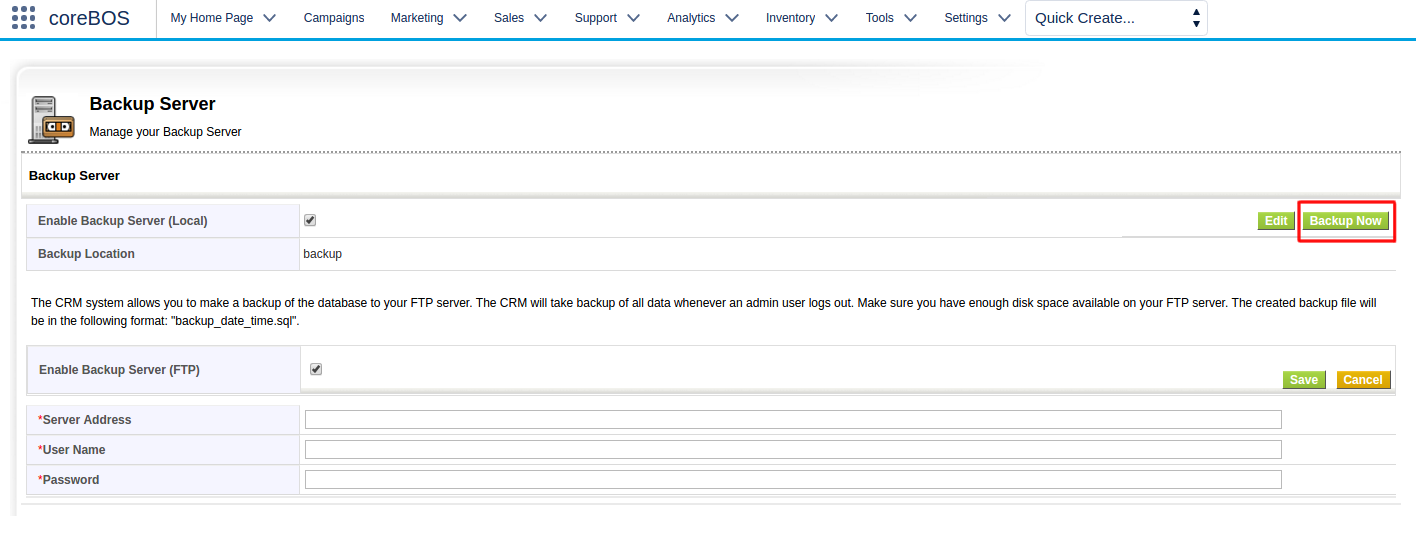The height and width of the screenshot is (546, 1416).
Task: Toggle Enable Backup Server (FTP) checkbox
Action: coord(316,369)
